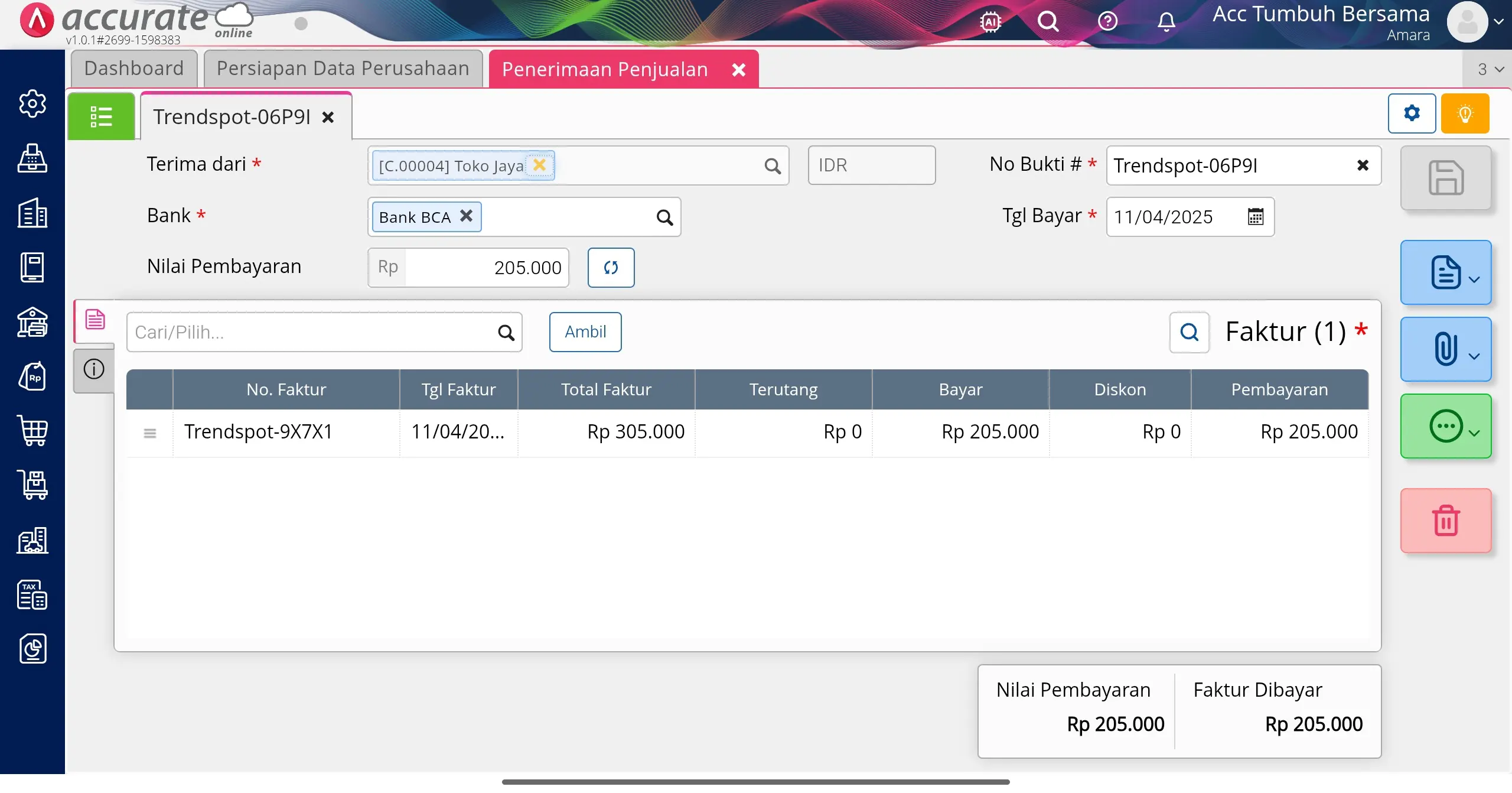Switch to Persiapan Data Perusahaan tab
Screen dimensions: 1512x793
[343, 69]
